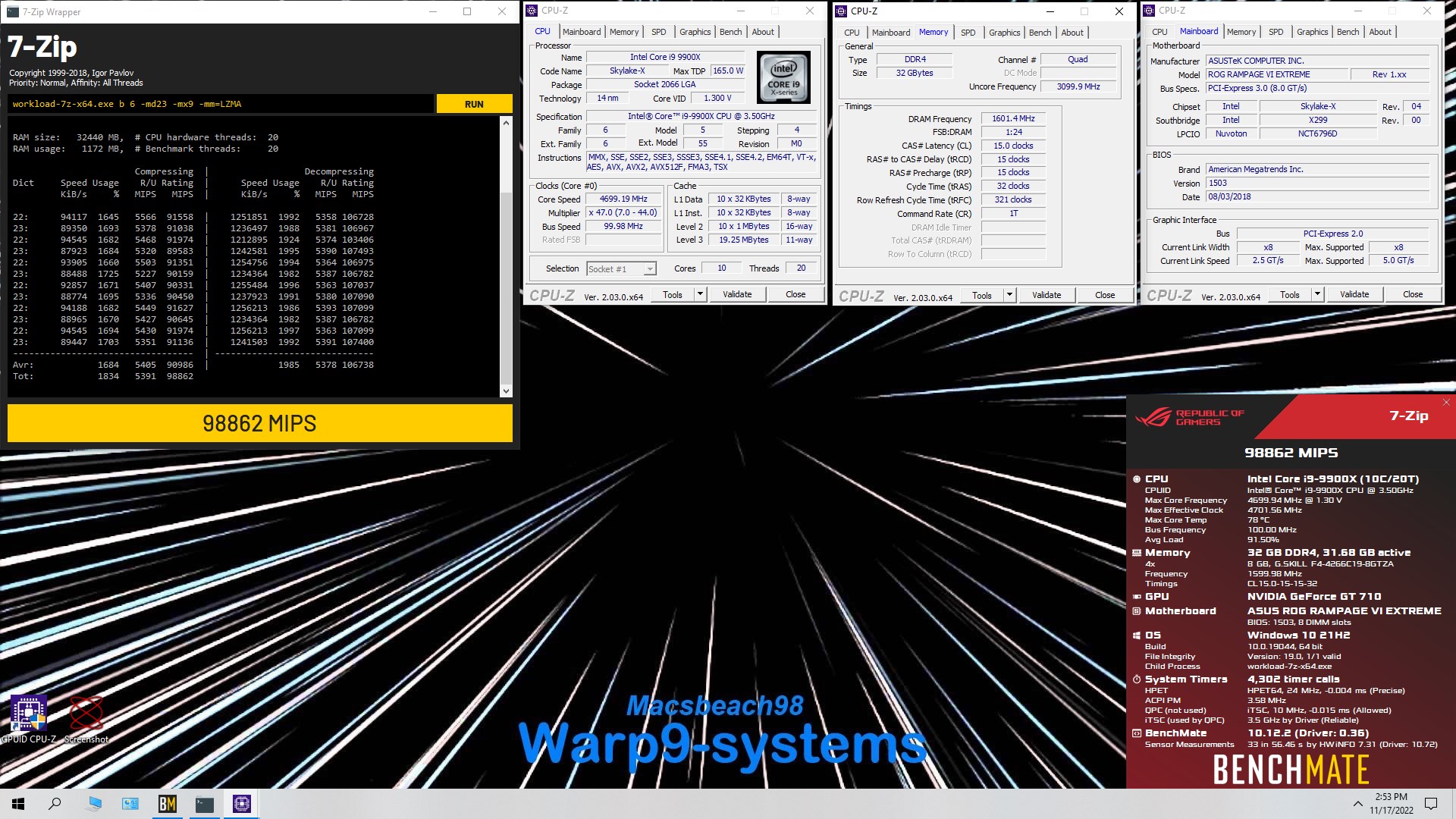The width and height of the screenshot is (1456, 819).
Task: Click the Intel Core i9 X-series logo
Action: click(x=784, y=77)
